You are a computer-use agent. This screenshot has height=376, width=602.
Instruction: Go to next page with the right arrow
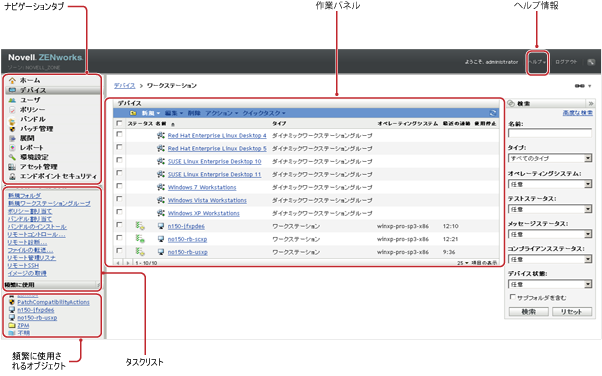(127, 263)
